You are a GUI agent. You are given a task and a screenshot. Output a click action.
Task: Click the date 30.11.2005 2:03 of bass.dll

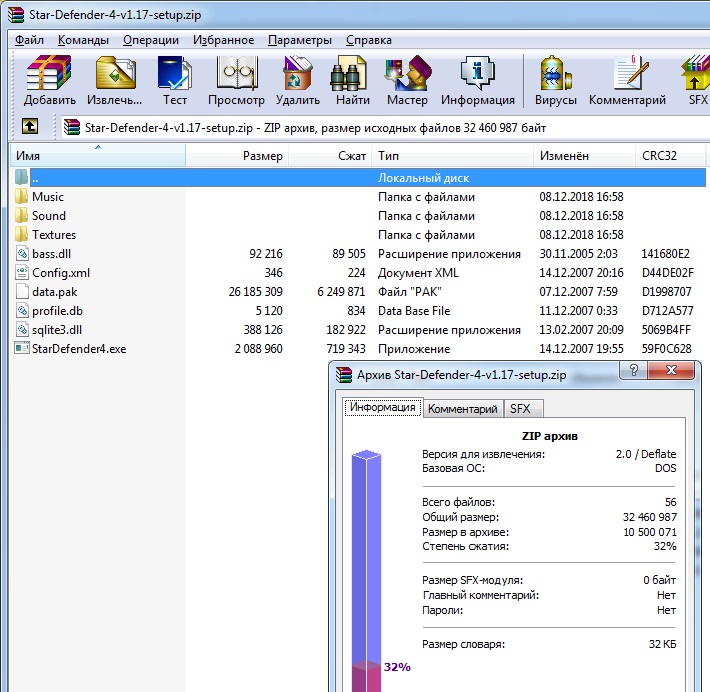coord(578,254)
